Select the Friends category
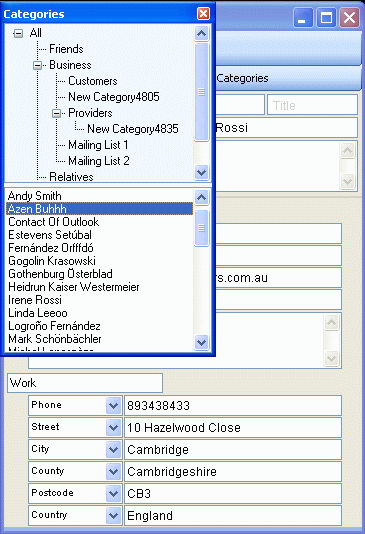 pyautogui.click(x=66, y=49)
